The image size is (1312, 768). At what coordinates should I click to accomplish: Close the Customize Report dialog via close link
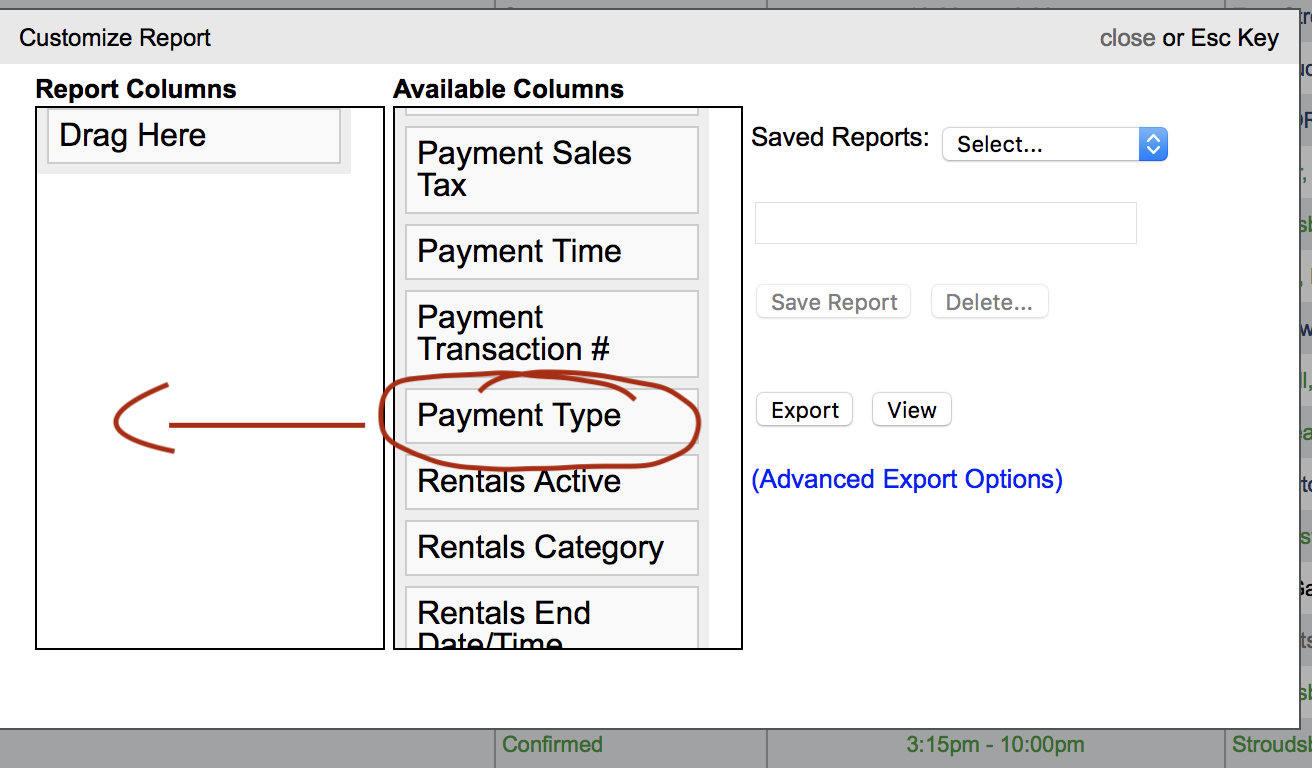(1127, 38)
